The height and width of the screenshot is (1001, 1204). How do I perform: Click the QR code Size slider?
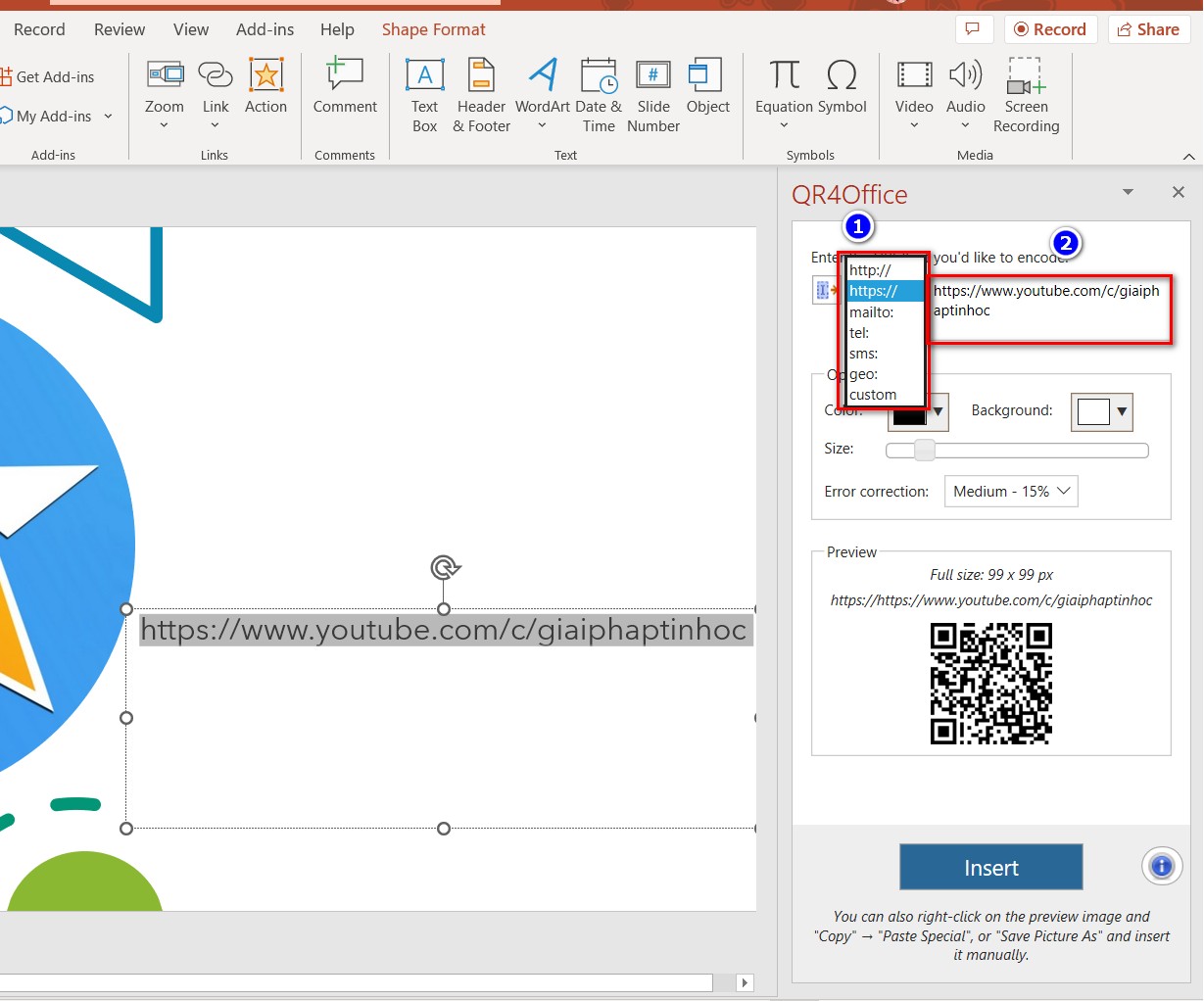(1017, 450)
